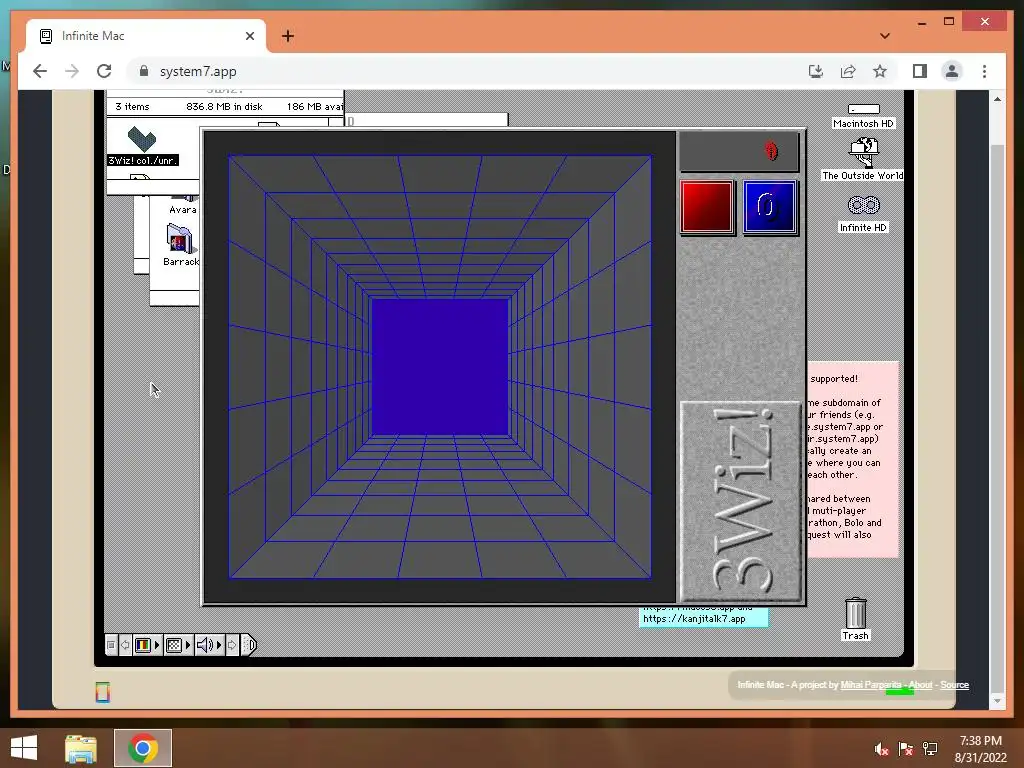
Task: Click the blue player score panel in 3Wiz!
Action: [x=769, y=207]
